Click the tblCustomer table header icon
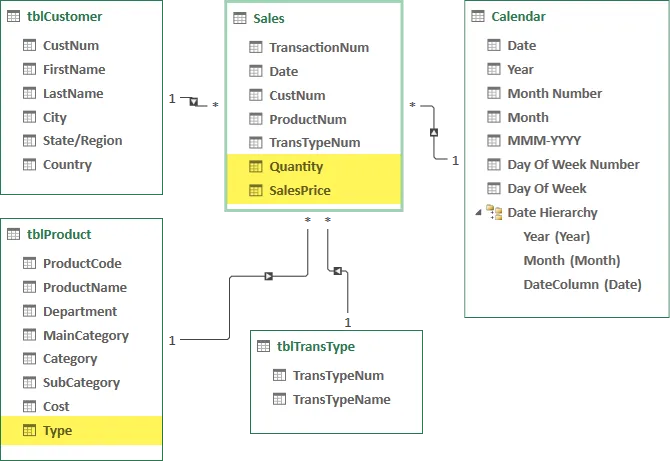 [x=13, y=18]
